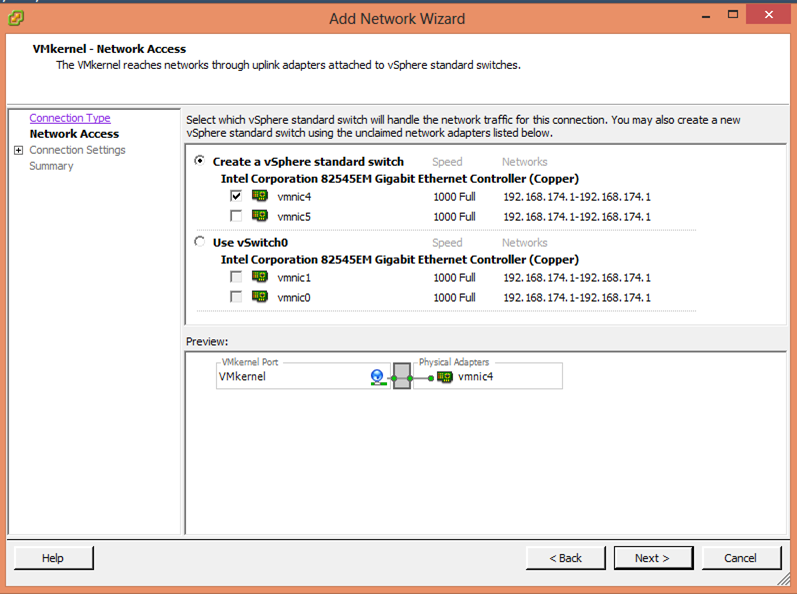Click the Speed header under Create switch

click(447, 162)
